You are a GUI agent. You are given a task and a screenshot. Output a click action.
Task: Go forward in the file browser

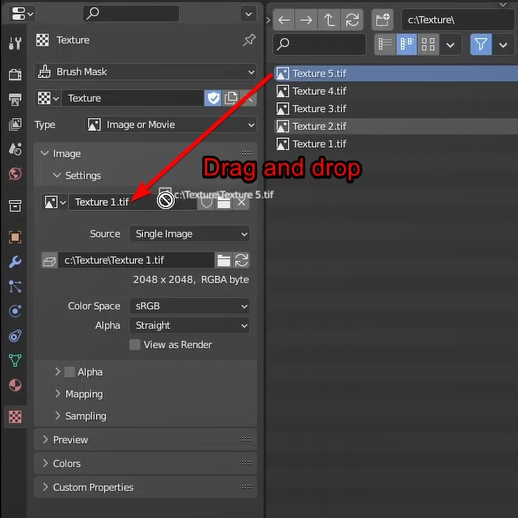point(306,20)
